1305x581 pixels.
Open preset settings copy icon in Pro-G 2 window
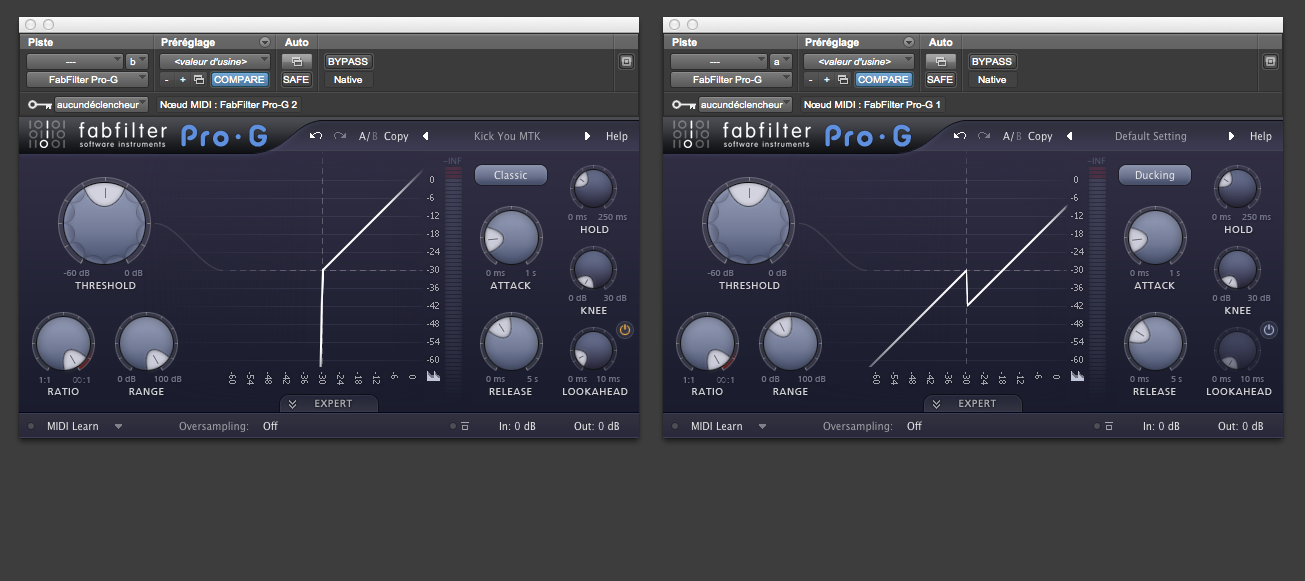[199, 80]
